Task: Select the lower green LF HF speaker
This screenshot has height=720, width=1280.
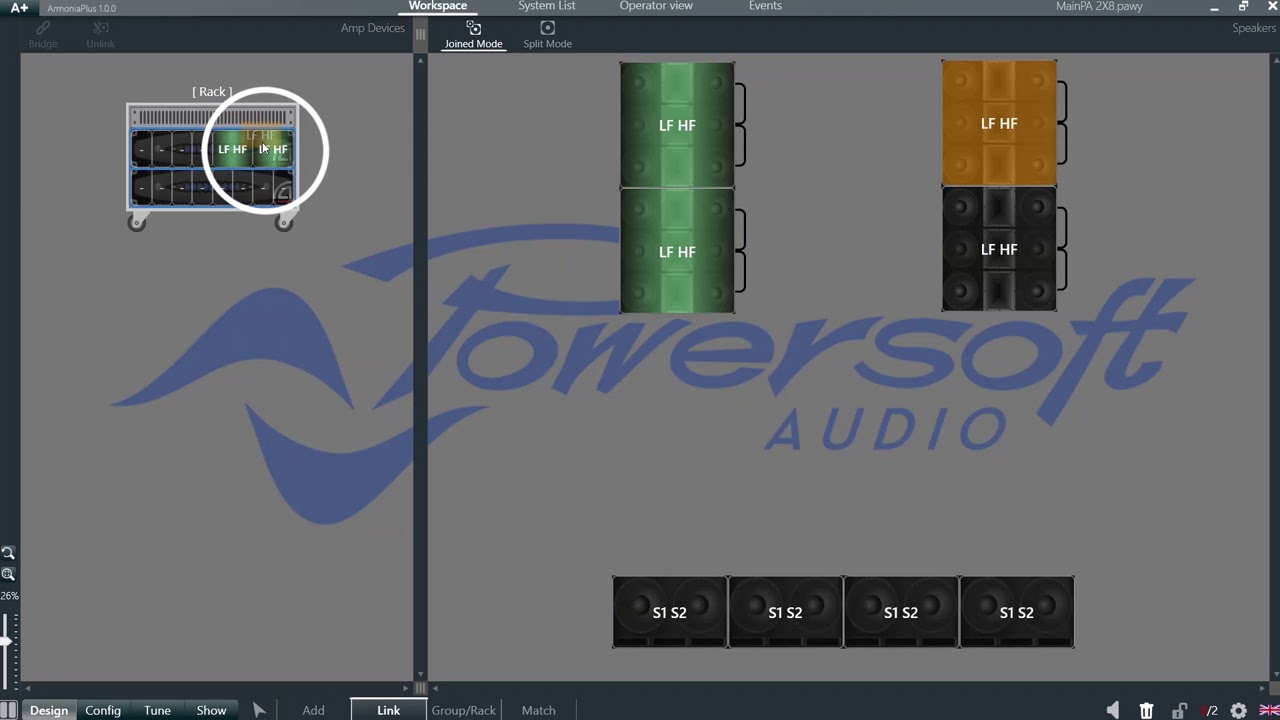Action: [677, 251]
